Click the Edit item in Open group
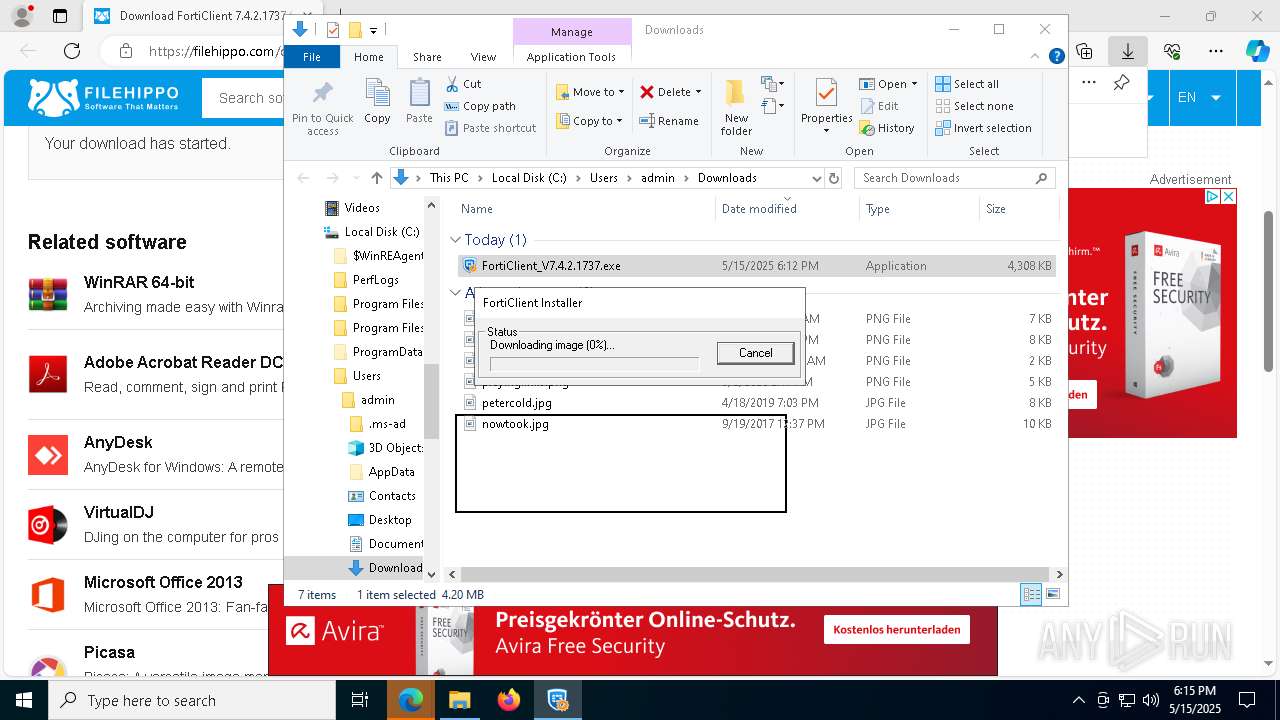Viewport: 1280px width, 720px height. point(879,106)
